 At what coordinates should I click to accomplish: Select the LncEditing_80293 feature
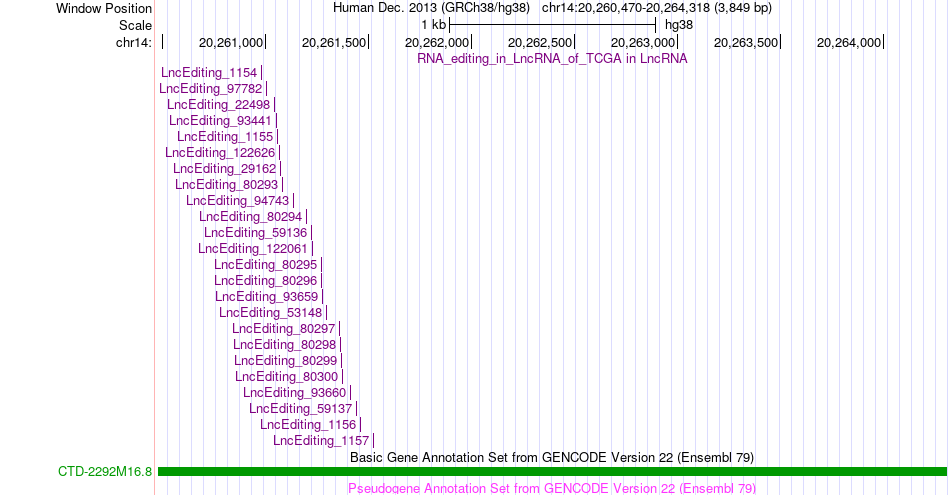pyautogui.click(x=227, y=185)
